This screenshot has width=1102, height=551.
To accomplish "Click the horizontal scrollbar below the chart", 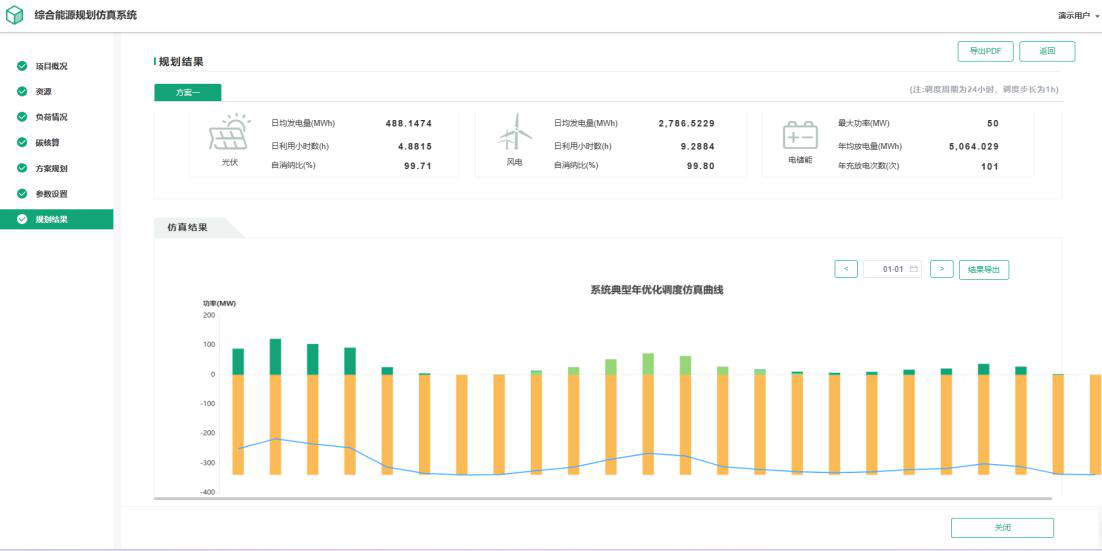I will pos(602,497).
